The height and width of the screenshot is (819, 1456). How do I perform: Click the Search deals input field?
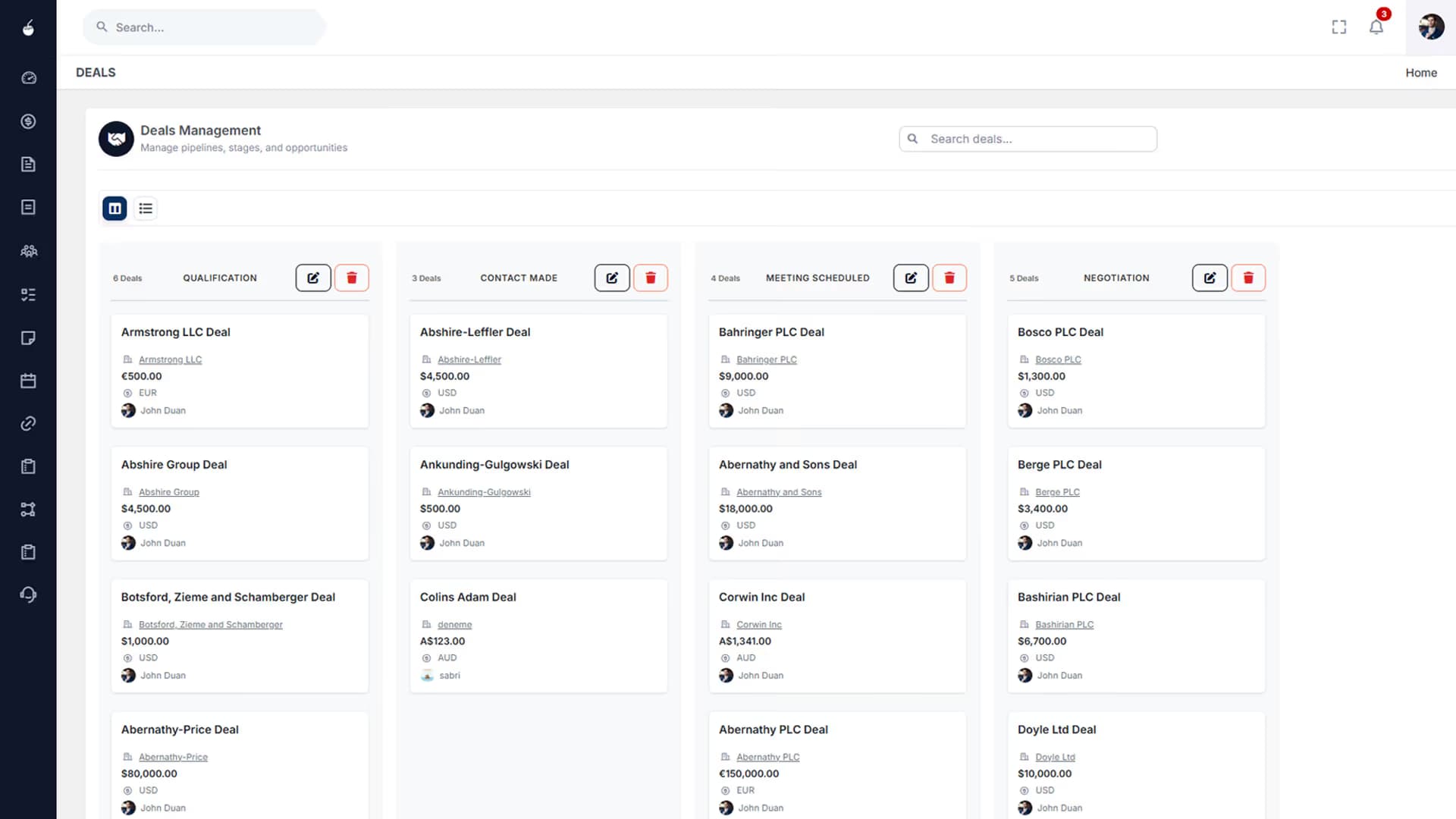[1027, 139]
